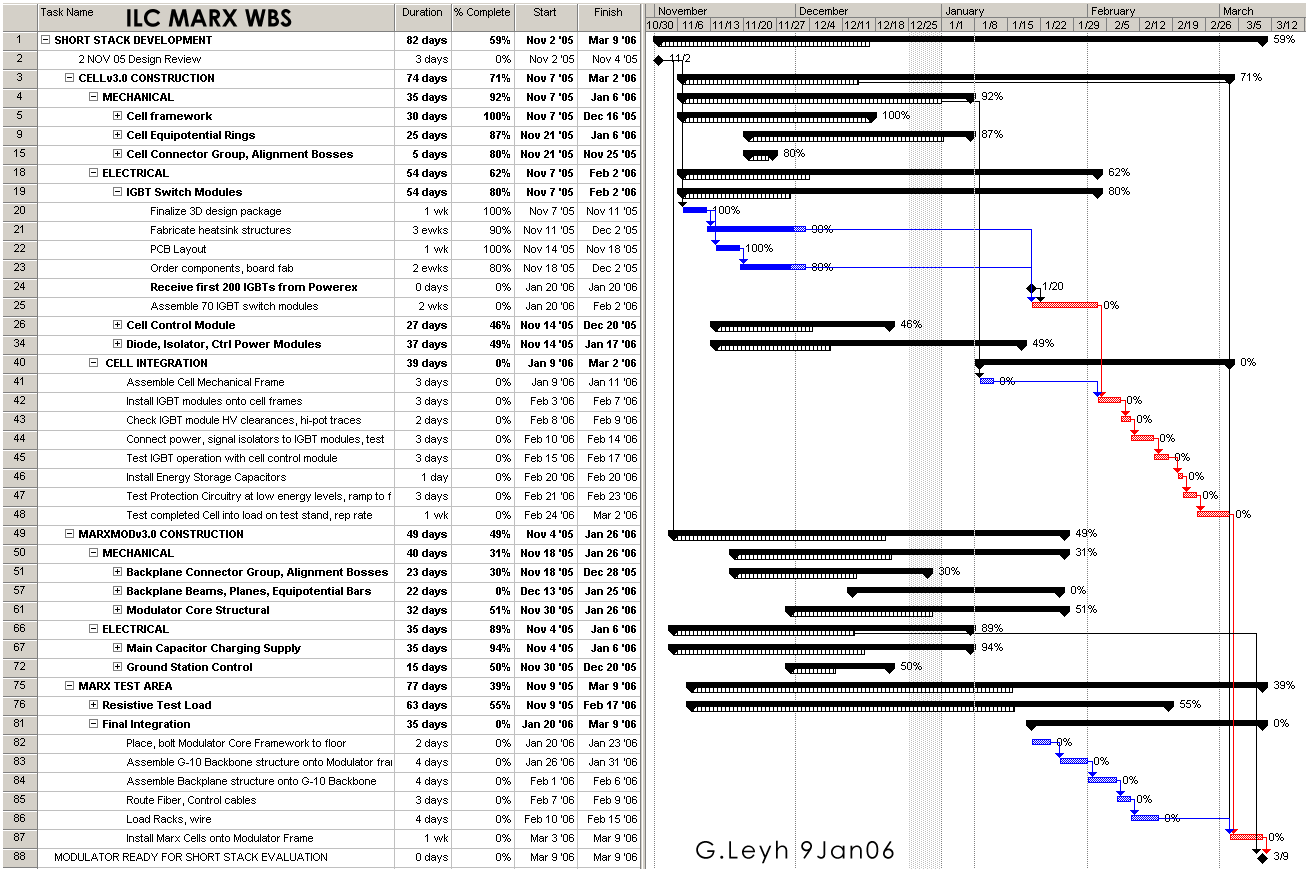
Task: Click the % Complete column header
Action: tap(482, 13)
